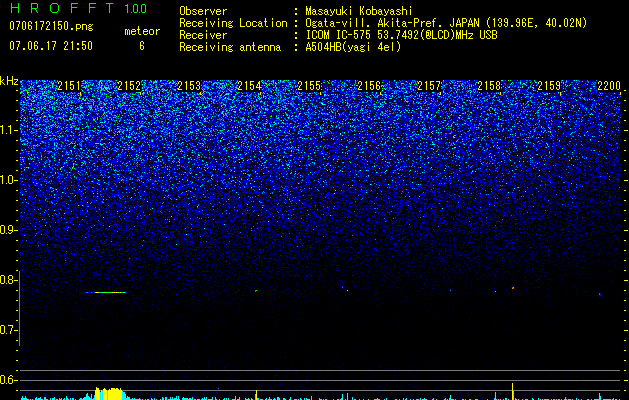Click the Receiving antenna field label
Image resolution: width=629 pixels, height=400 pixels.
tap(230, 47)
